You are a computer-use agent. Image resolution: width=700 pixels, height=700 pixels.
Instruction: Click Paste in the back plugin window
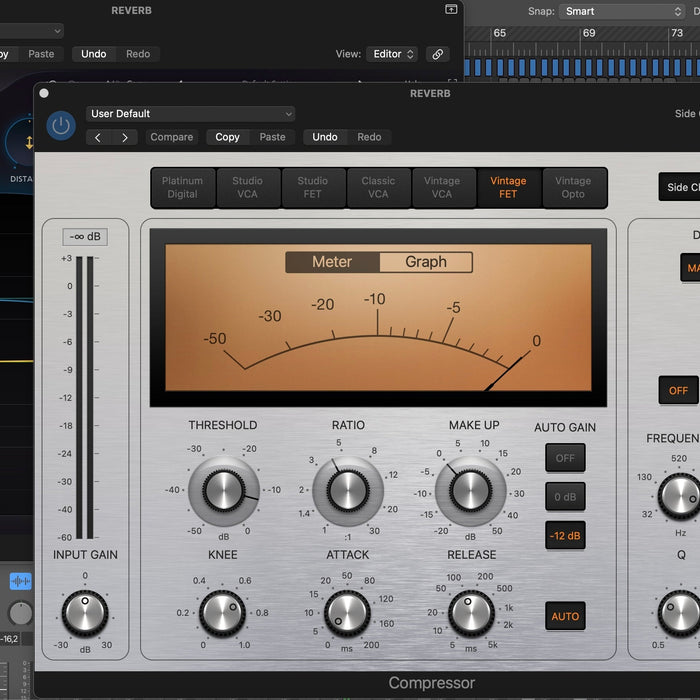[41, 54]
